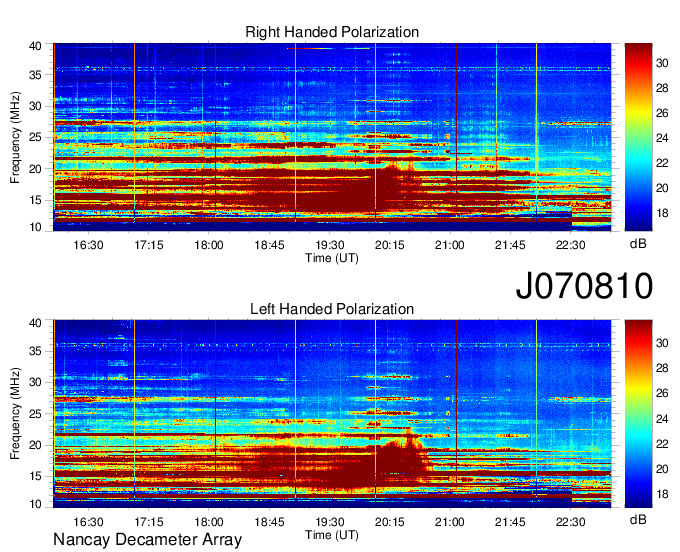680x552 pixels.
Task: Click the 20:15 time tick on the right-handed plot
Action: pos(390,245)
